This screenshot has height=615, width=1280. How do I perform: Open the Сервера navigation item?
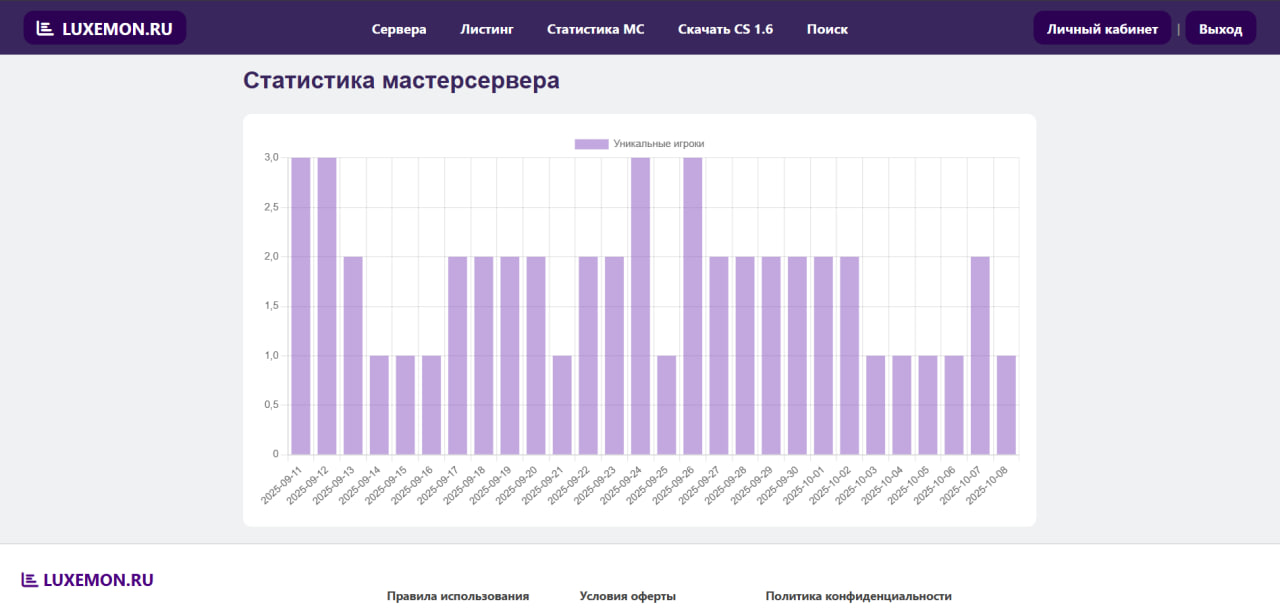tap(399, 29)
